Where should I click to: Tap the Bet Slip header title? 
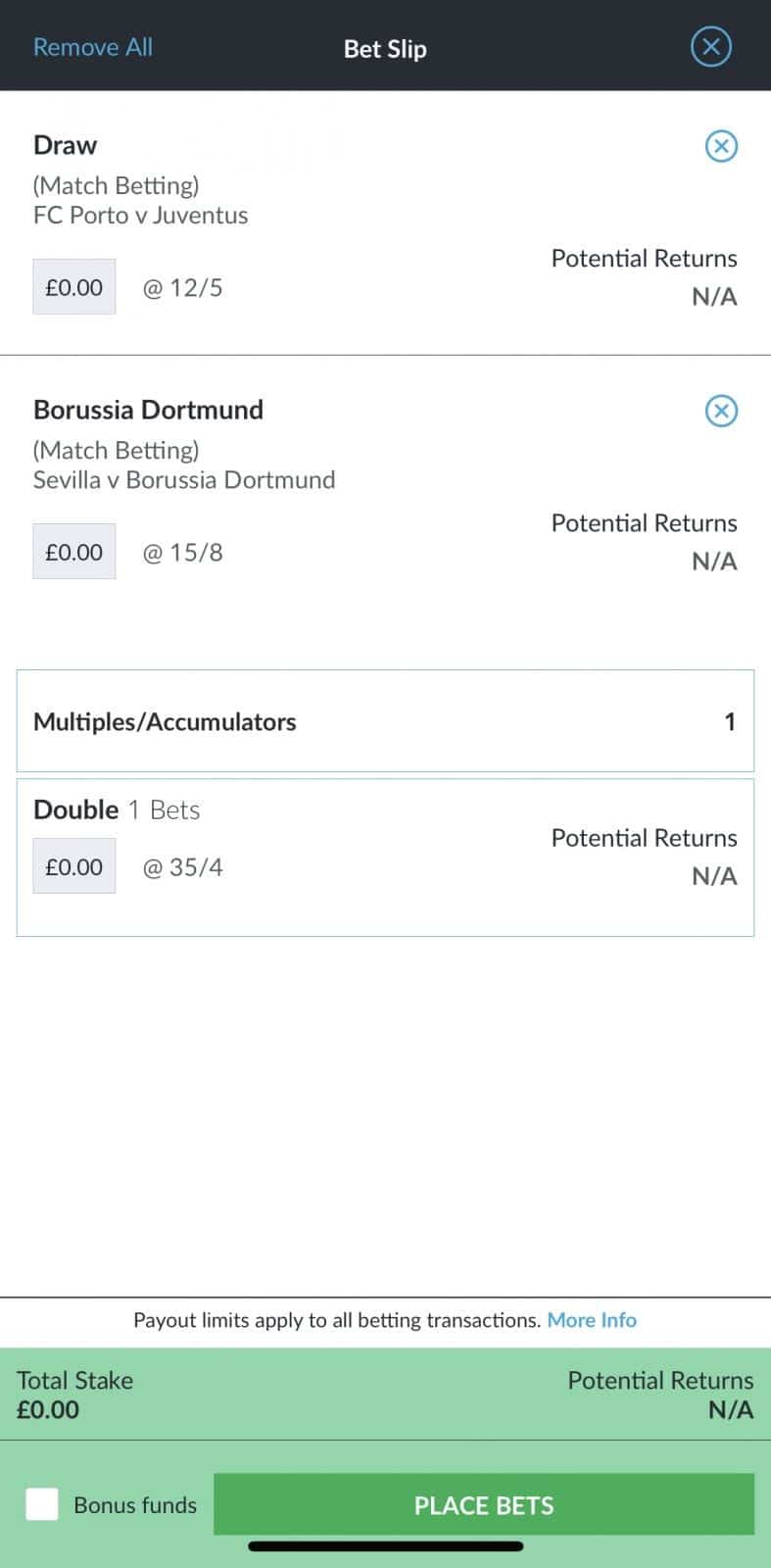click(x=385, y=48)
